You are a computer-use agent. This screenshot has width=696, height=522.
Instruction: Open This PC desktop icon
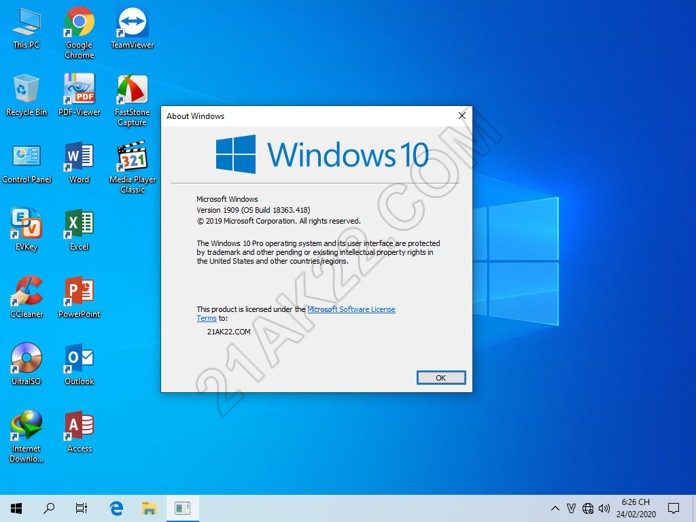pos(26,27)
